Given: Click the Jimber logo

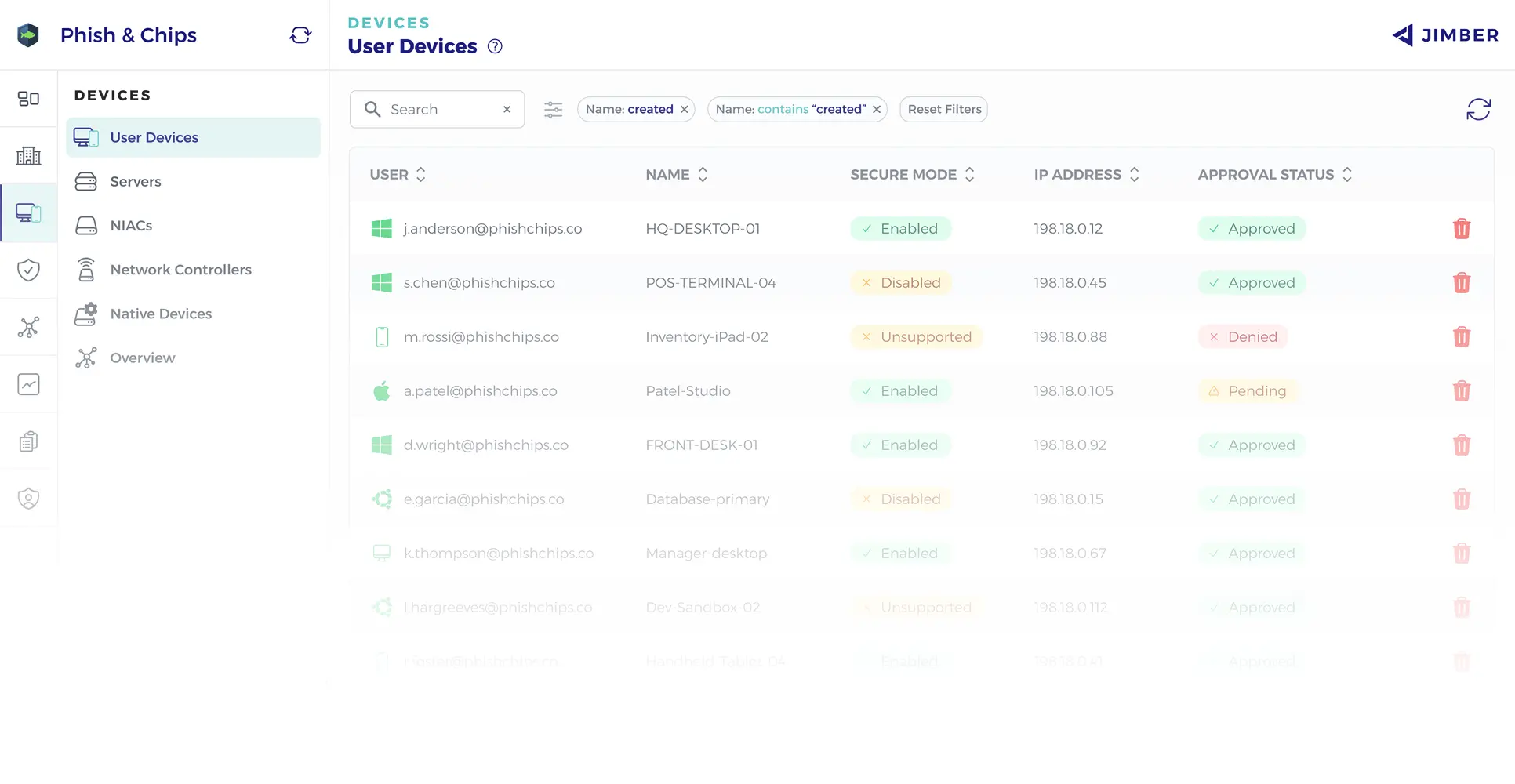Looking at the screenshot, I should (x=1445, y=35).
